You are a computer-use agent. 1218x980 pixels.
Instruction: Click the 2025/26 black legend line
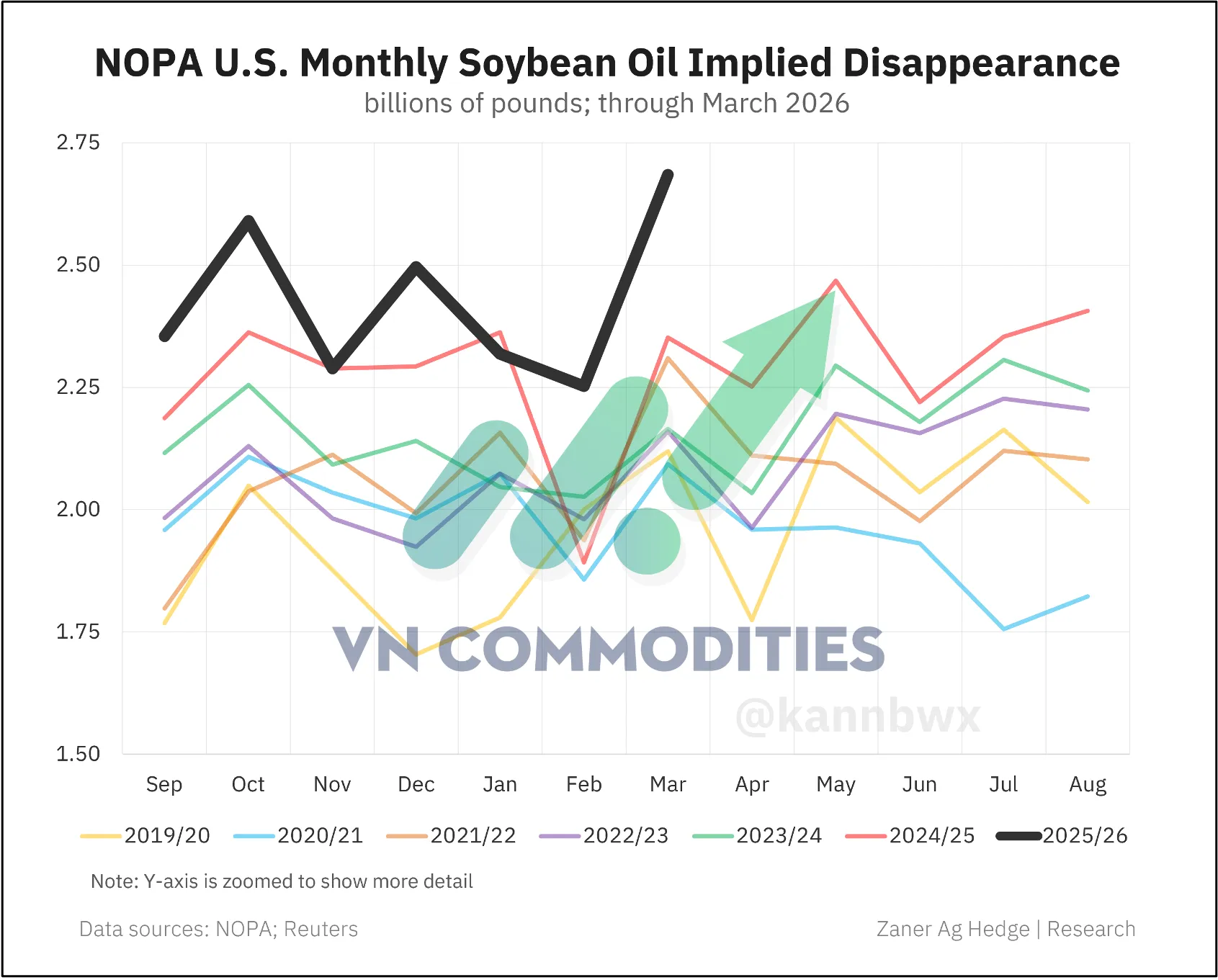(1019, 836)
